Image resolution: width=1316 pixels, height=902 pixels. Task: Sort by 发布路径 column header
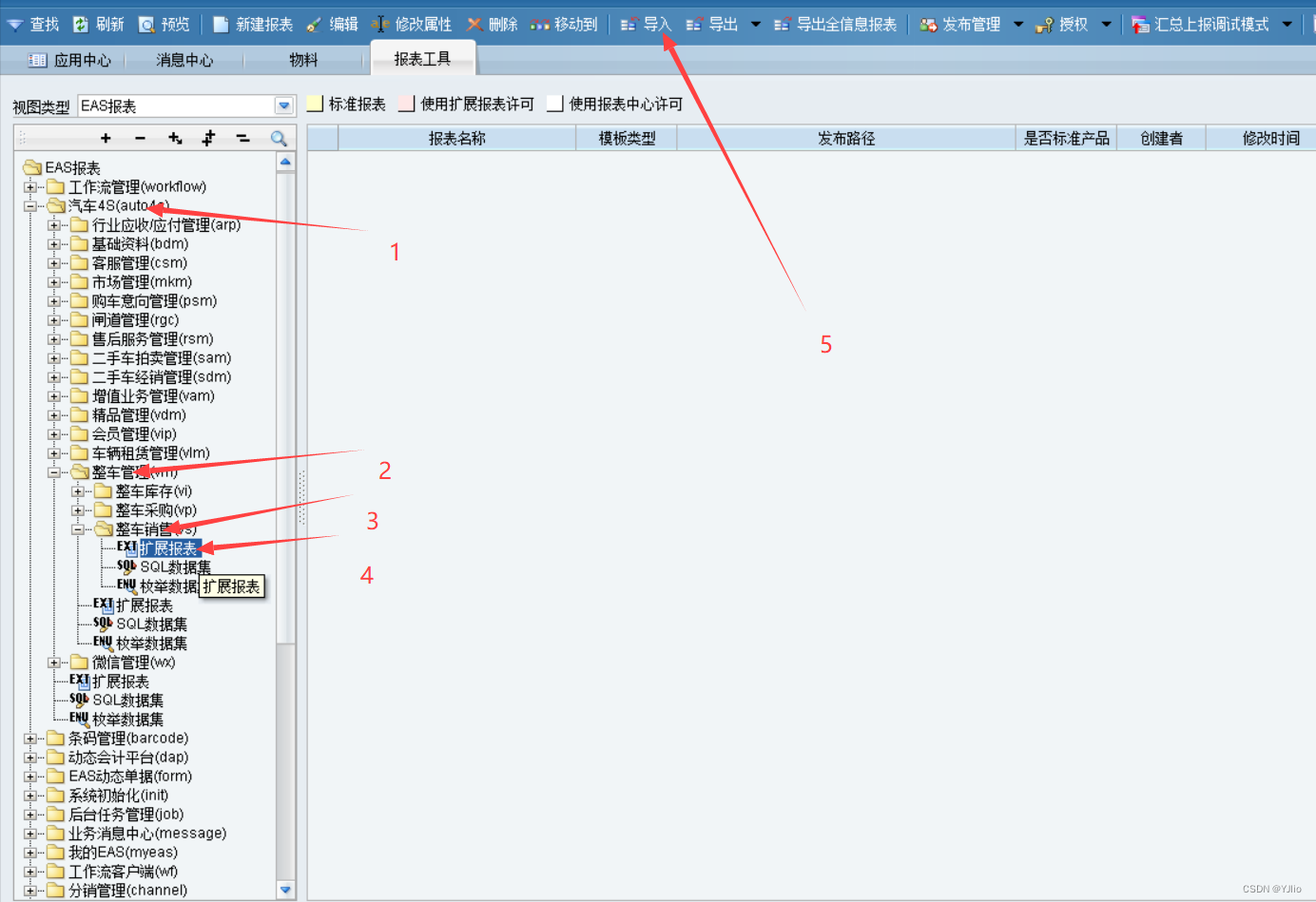click(846, 139)
